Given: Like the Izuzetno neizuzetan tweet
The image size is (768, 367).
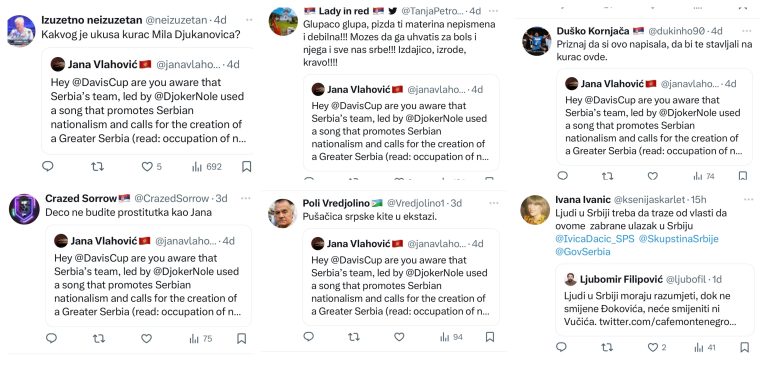Looking at the screenshot, I should click(x=147, y=167).
